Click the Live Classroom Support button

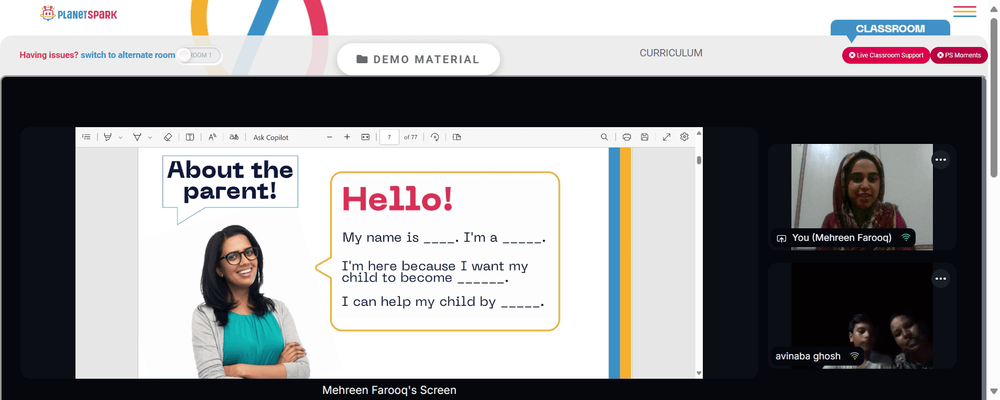point(886,56)
